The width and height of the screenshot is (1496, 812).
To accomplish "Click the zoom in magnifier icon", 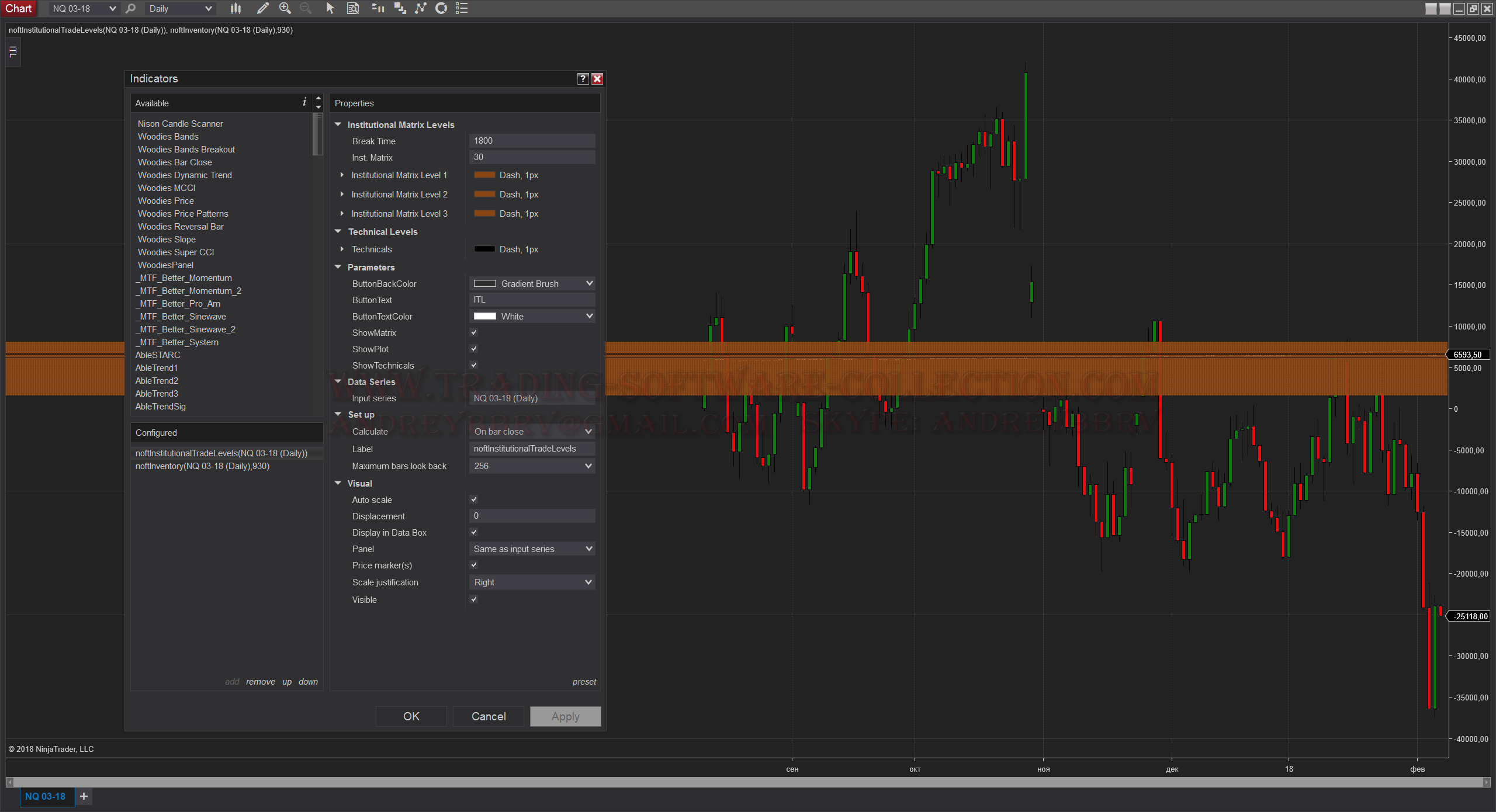I will tap(285, 8).
